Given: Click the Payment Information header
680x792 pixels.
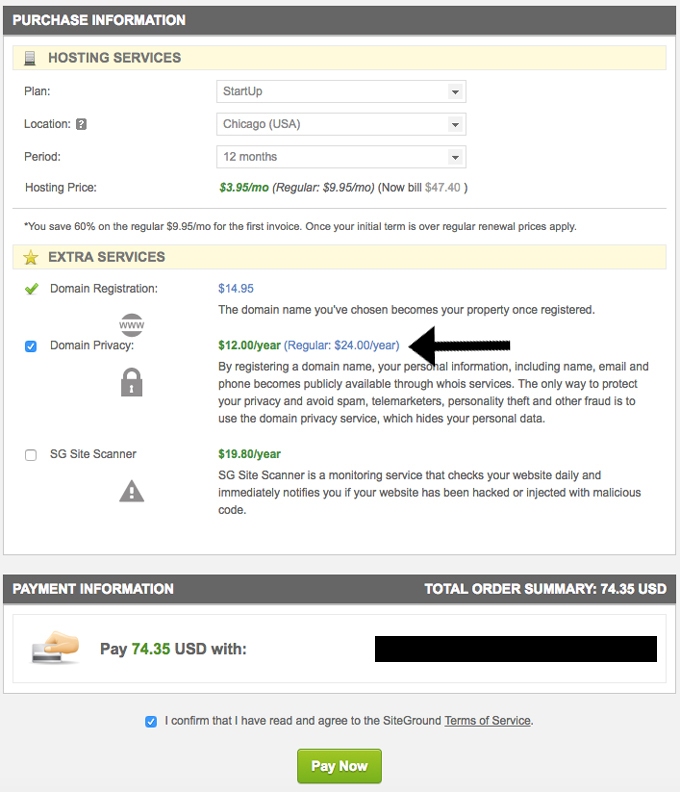Looking at the screenshot, I should (x=93, y=589).
